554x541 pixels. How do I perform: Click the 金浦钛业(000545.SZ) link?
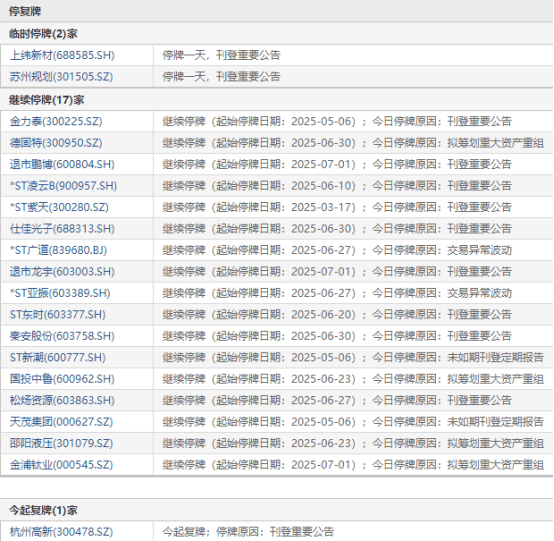61,465
